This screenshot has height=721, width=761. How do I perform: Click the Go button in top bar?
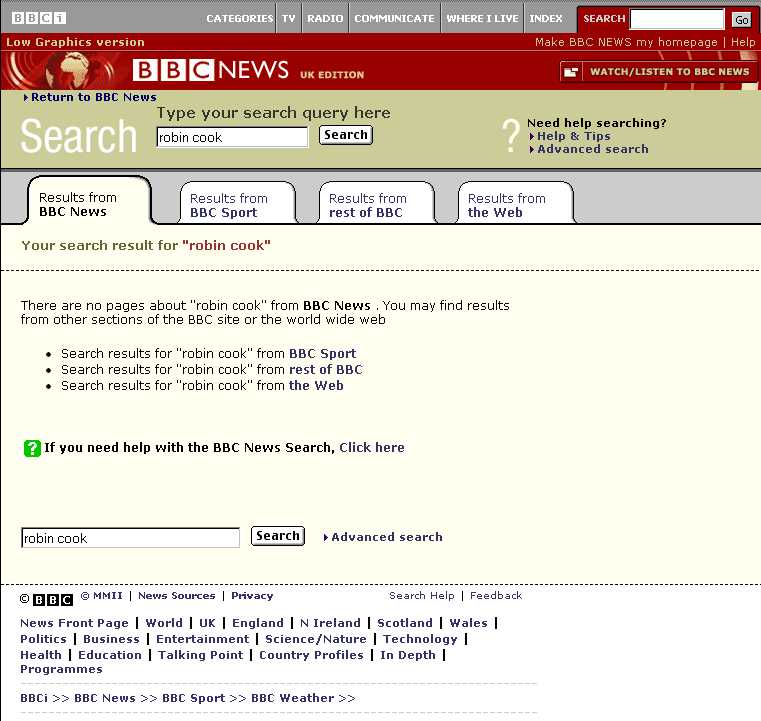[742, 20]
